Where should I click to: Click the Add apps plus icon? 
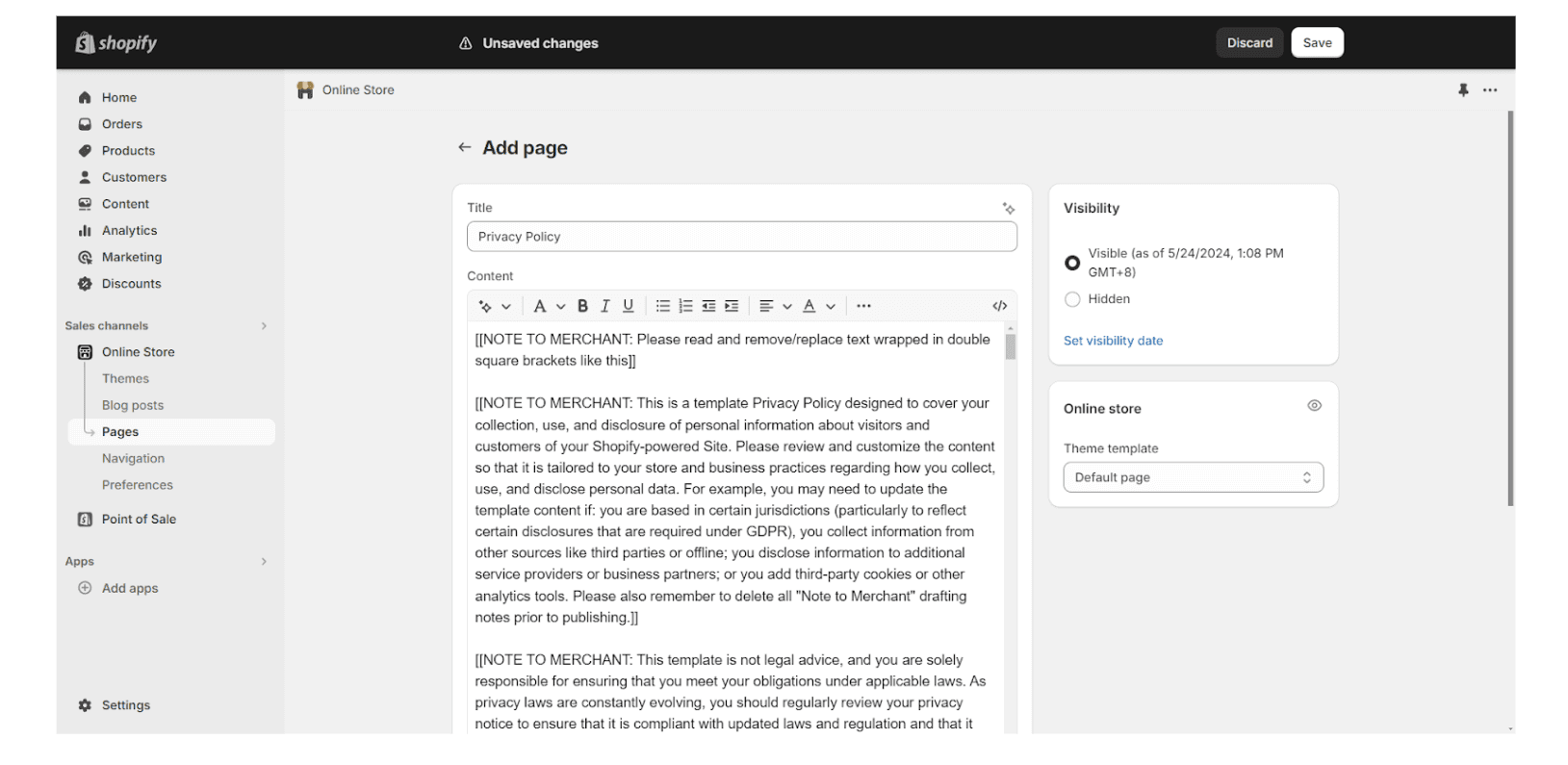click(85, 588)
